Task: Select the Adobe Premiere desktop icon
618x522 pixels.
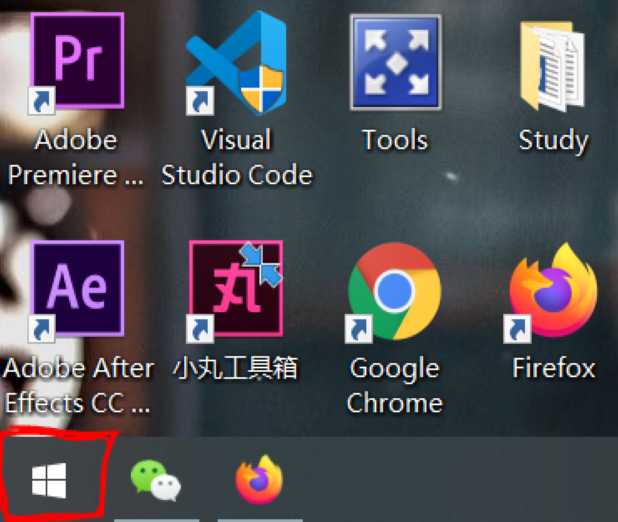Action: [x=77, y=62]
